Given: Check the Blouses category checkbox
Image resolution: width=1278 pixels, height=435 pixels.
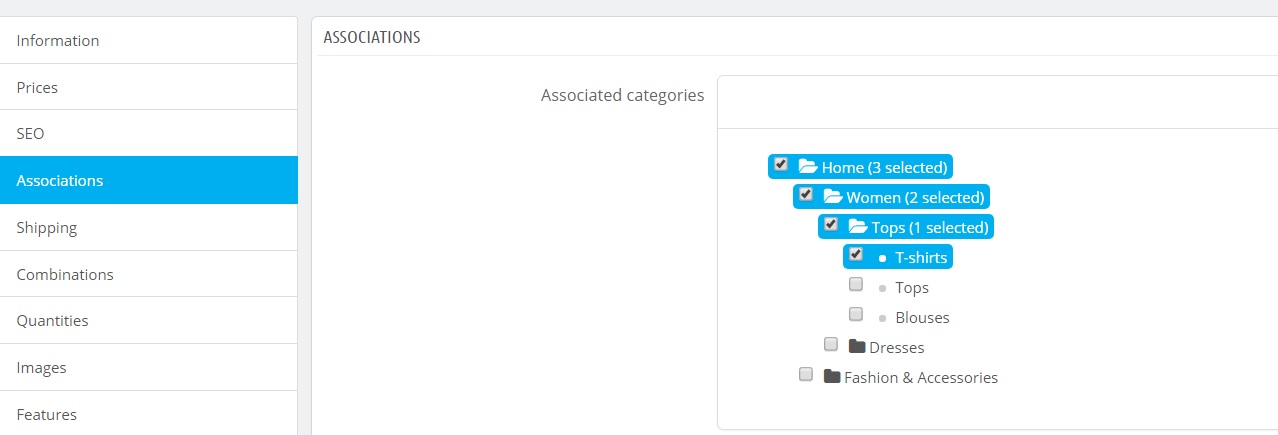Looking at the screenshot, I should 856,314.
